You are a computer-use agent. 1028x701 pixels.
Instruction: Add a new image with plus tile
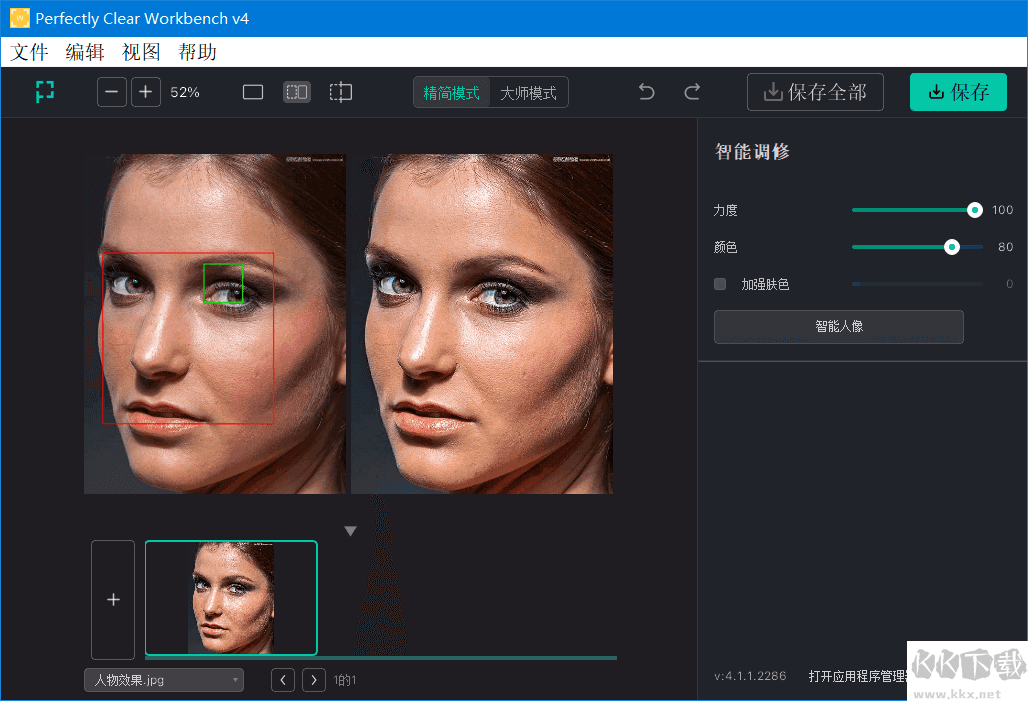pyautogui.click(x=113, y=599)
